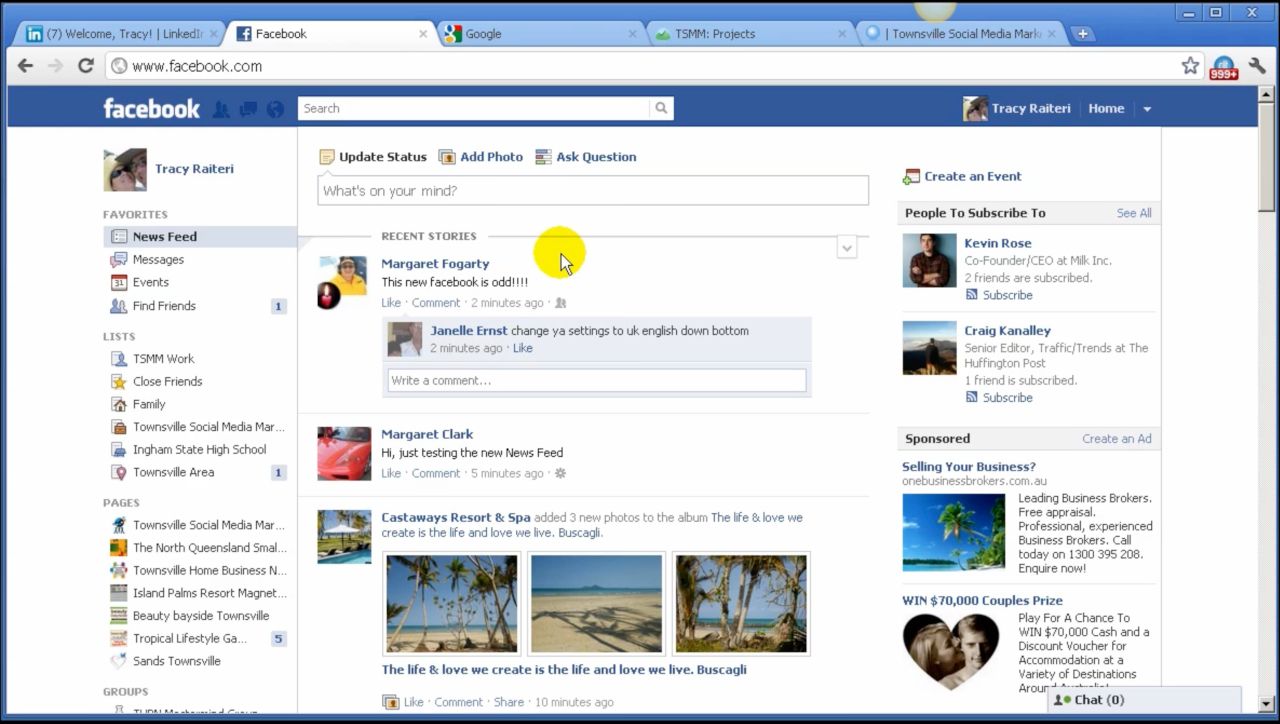Image resolution: width=1280 pixels, height=724 pixels.
Task: Click See All subscriptions link
Action: click(1134, 213)
